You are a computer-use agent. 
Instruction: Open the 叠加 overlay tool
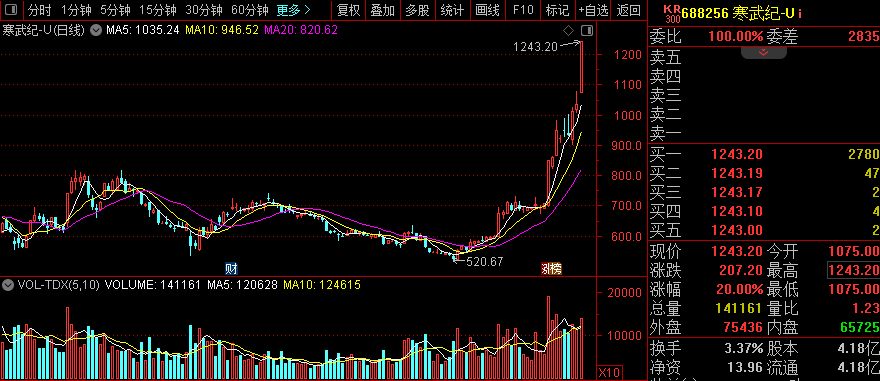point(383,10)
